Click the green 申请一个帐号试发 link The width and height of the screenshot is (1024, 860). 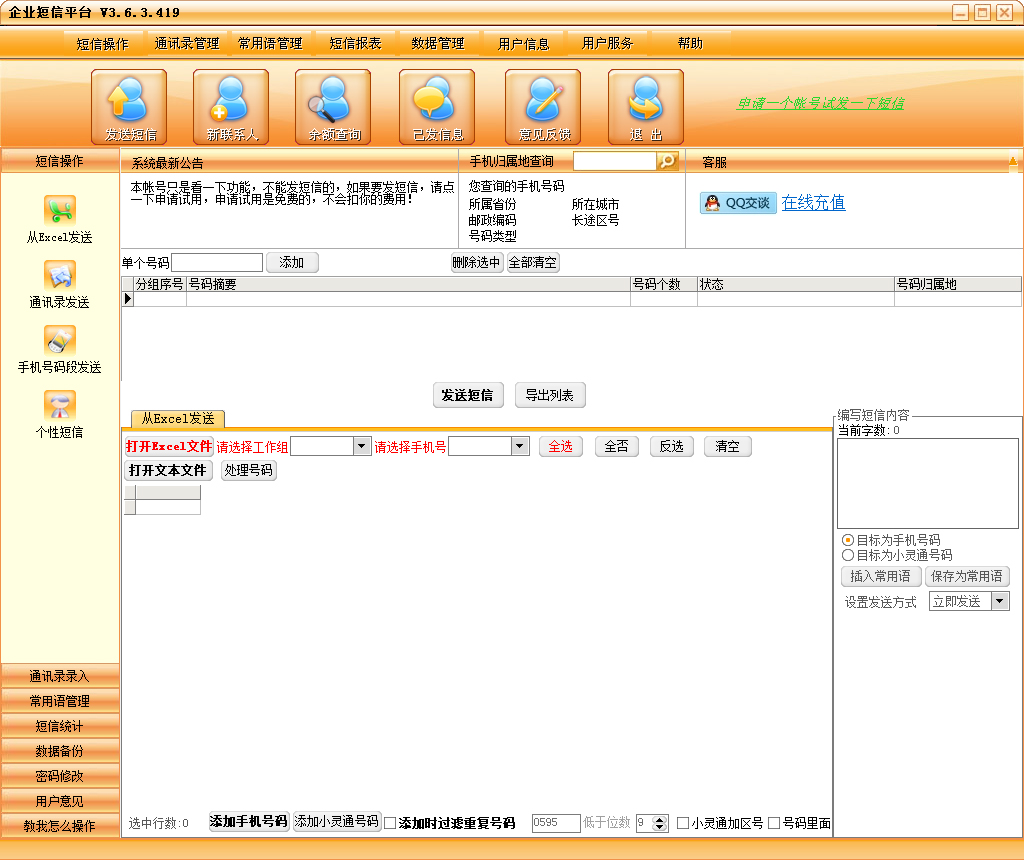[820, 103]
